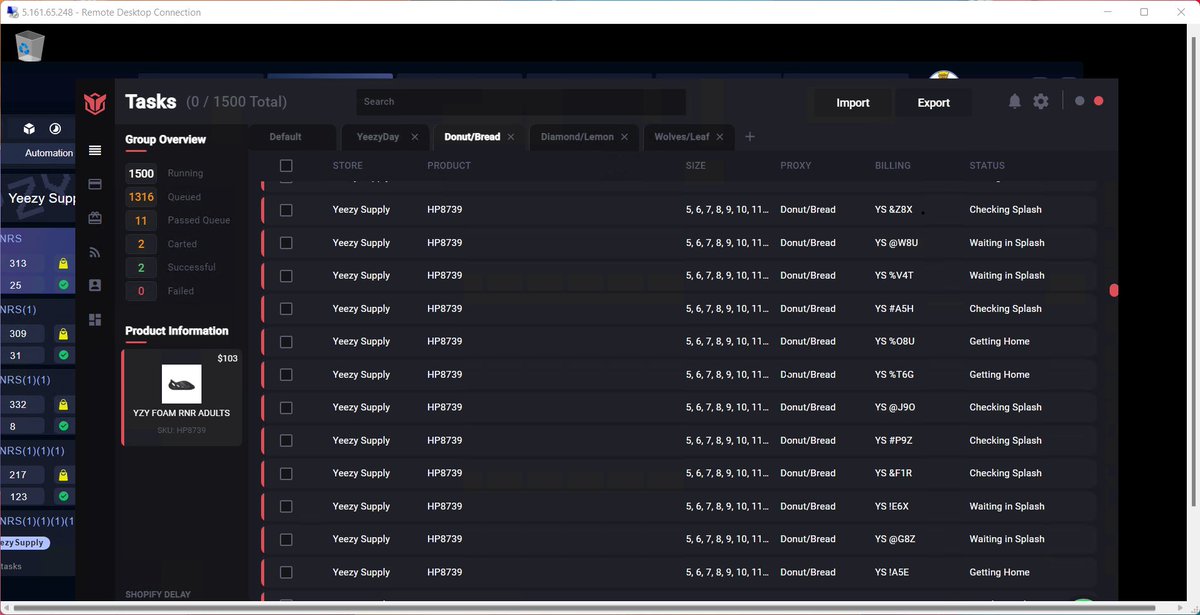Check the task row with billing YS @G8Z
1200x615 pixels.
[286, 540]
